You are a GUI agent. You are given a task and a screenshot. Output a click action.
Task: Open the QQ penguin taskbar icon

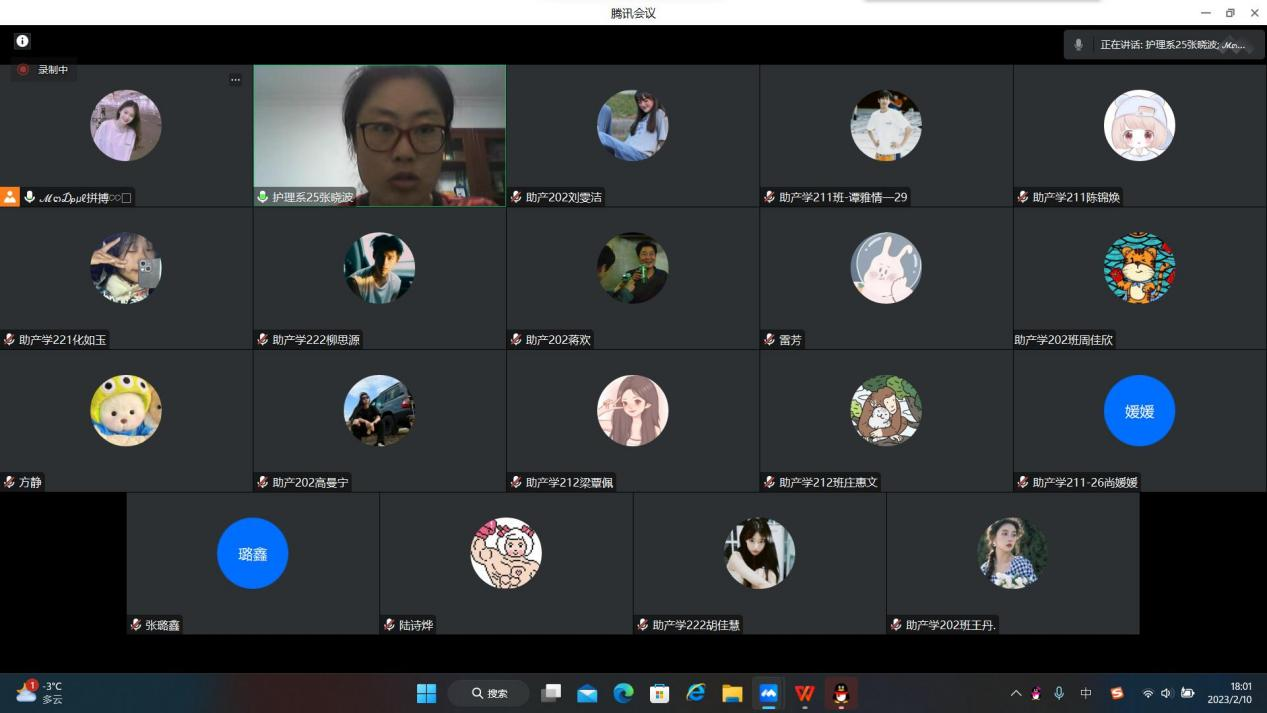pos(841,693)
